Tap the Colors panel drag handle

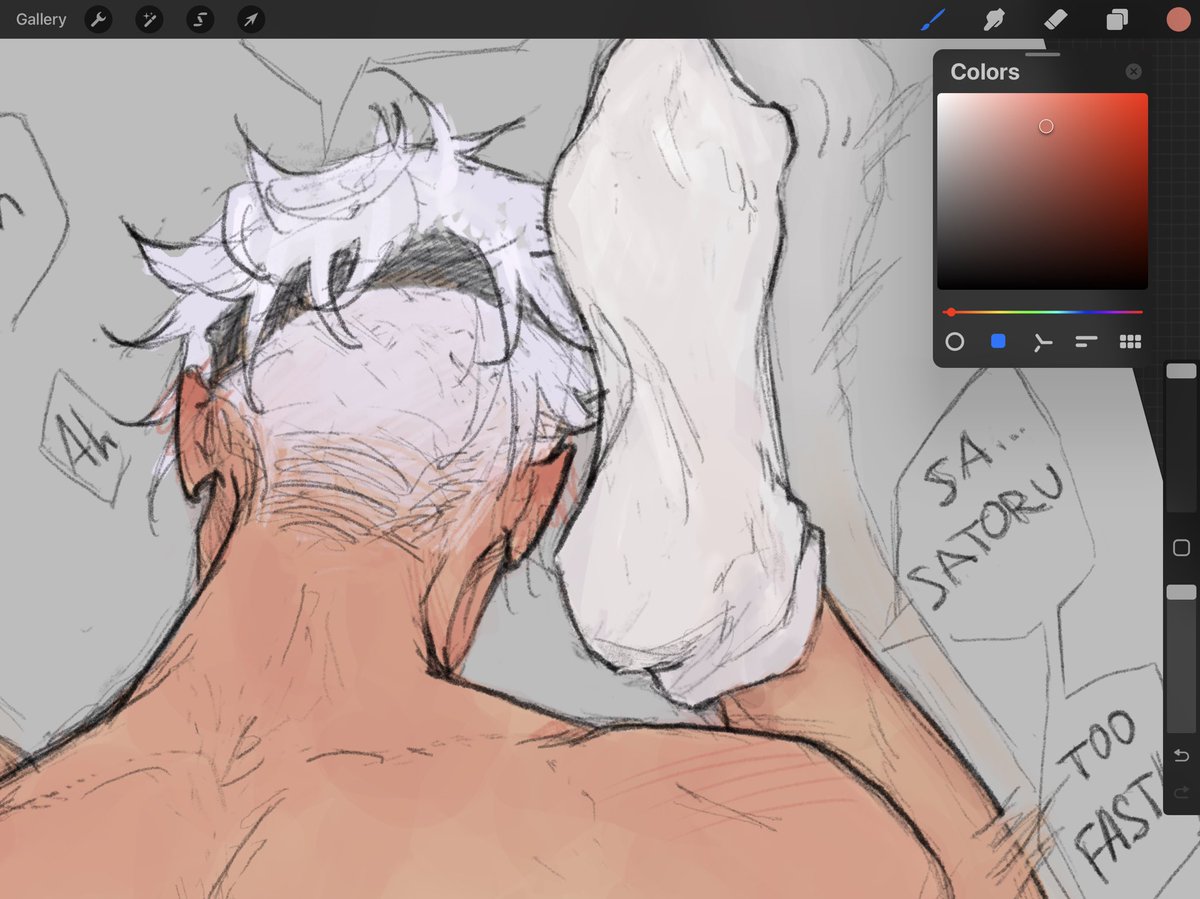click(x=1042, y=54)
